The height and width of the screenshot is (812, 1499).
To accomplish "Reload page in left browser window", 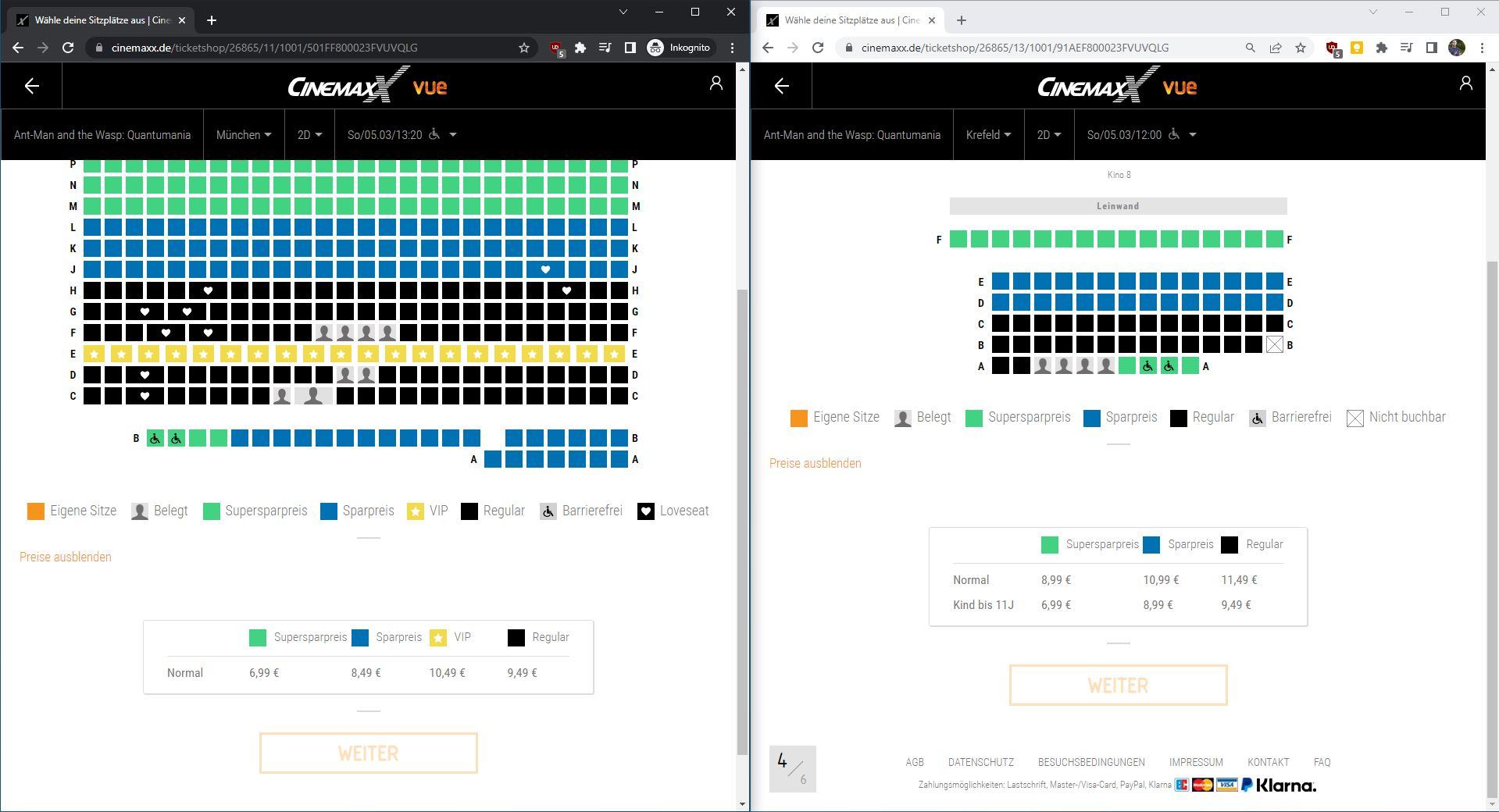I will (x=68, y=48).
